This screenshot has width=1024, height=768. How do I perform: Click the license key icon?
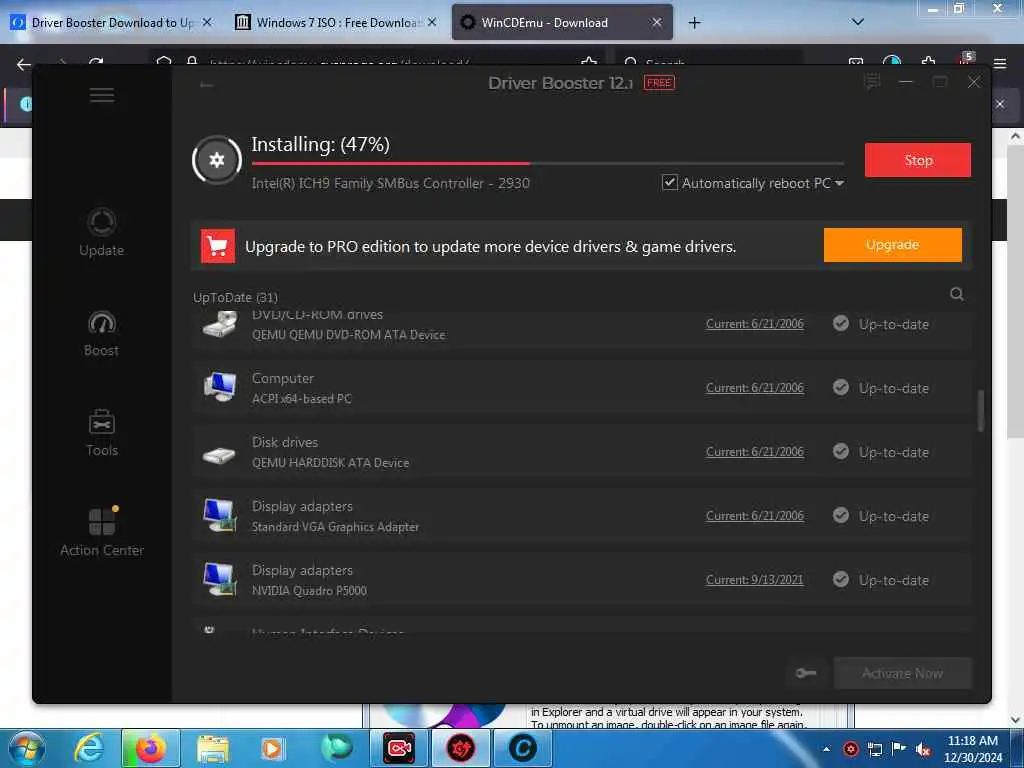806,673
